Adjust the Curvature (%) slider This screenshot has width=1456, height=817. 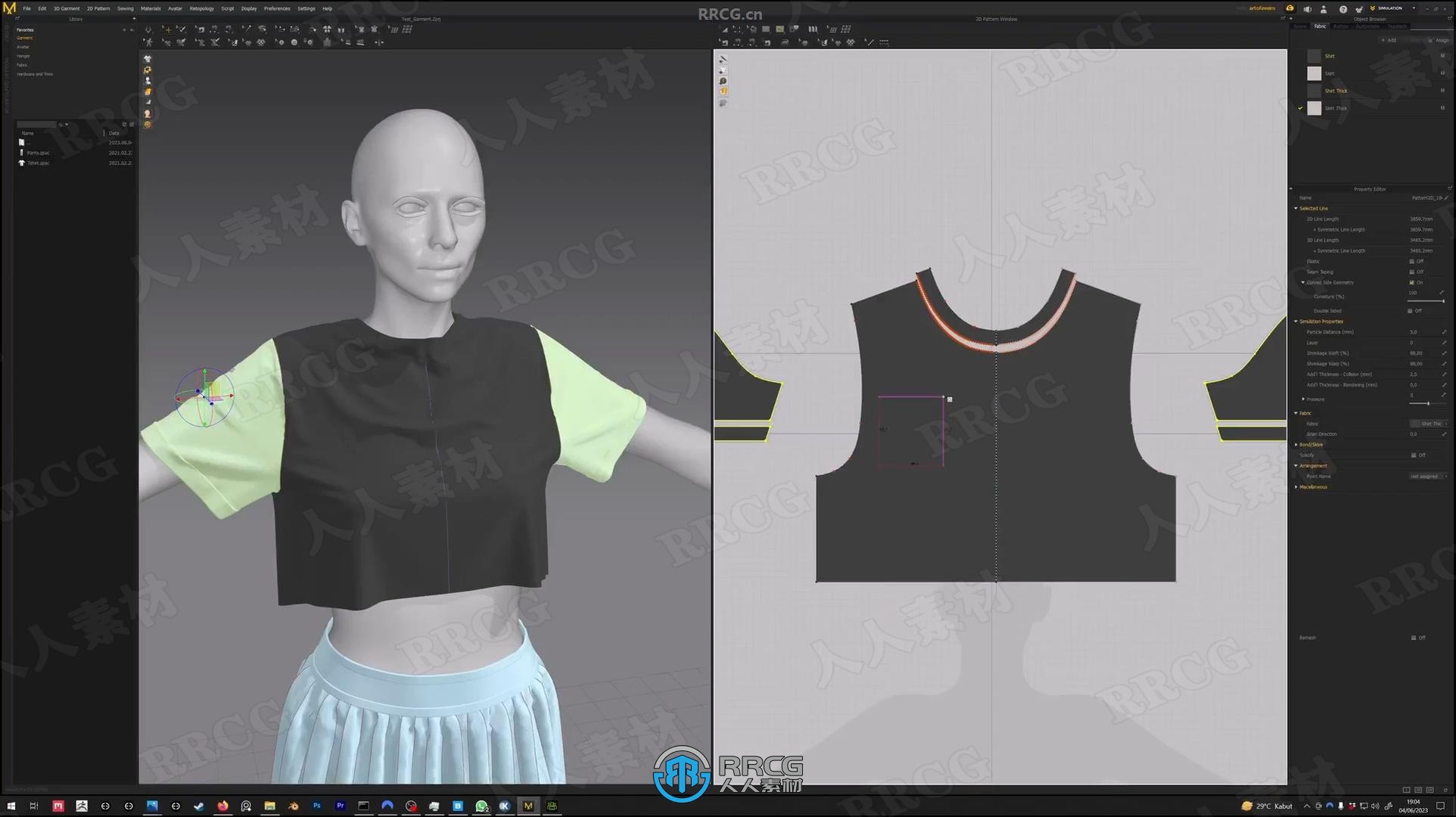coord(1426,301)
